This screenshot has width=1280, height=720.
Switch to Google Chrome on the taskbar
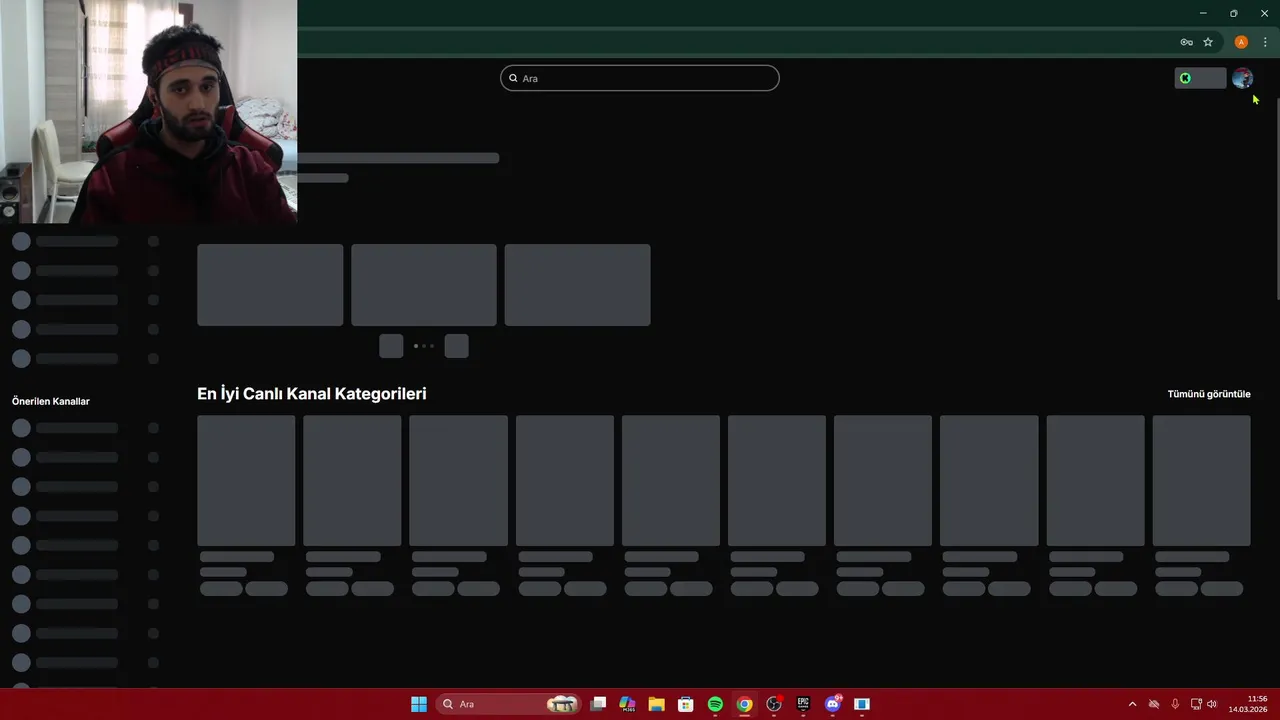744,704
